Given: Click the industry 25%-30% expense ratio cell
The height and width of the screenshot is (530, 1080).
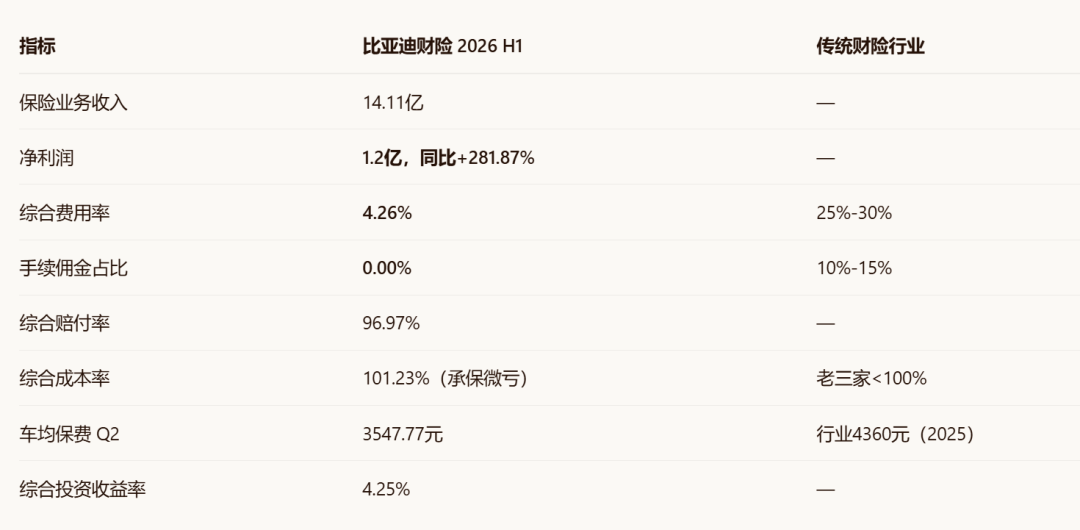Looking at the screenshot, I should pyautogui.click(x=854, y=213).
